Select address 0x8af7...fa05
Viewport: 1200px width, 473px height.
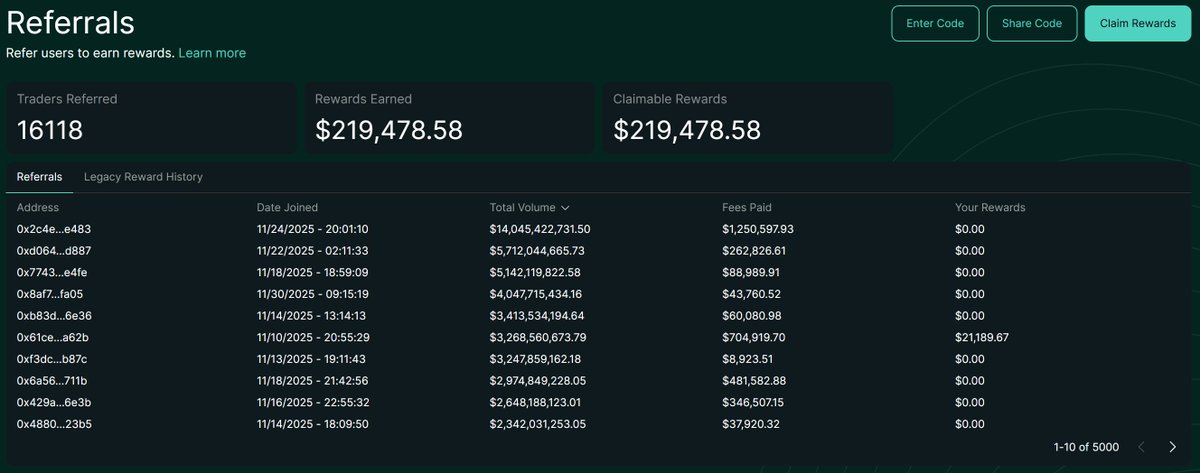coord(50,294)
